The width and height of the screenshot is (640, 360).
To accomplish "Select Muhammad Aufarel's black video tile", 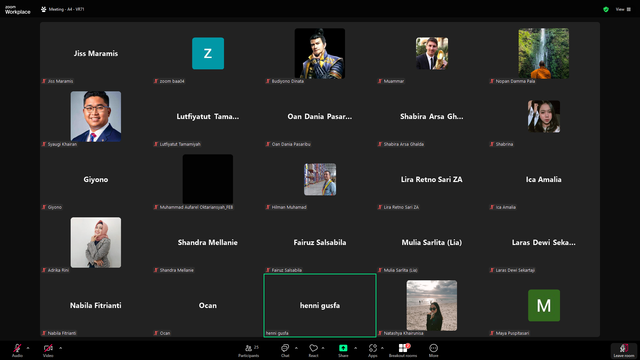I will 208,179.
